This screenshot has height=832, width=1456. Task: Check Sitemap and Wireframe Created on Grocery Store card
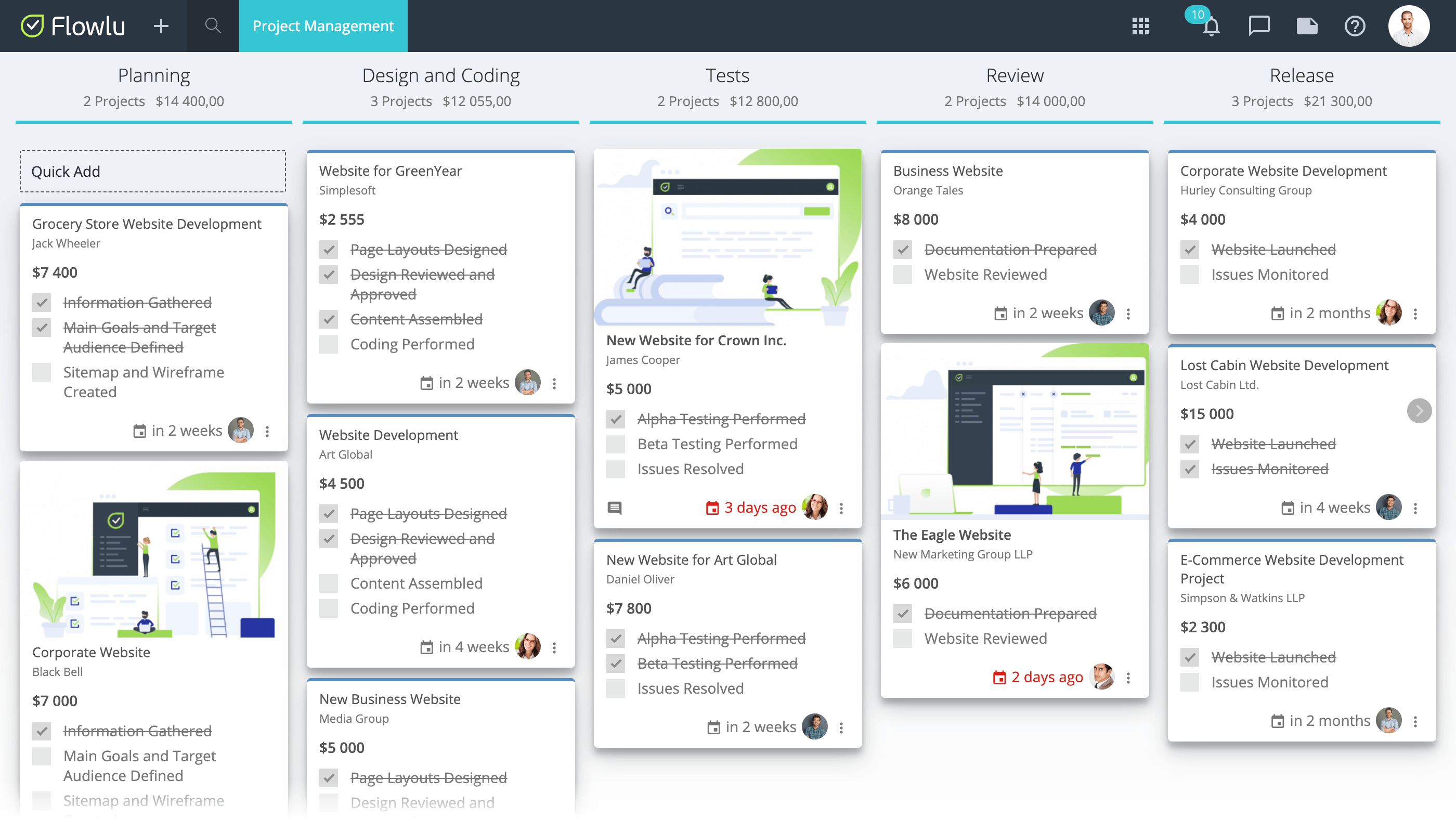(x=42, y=372)
